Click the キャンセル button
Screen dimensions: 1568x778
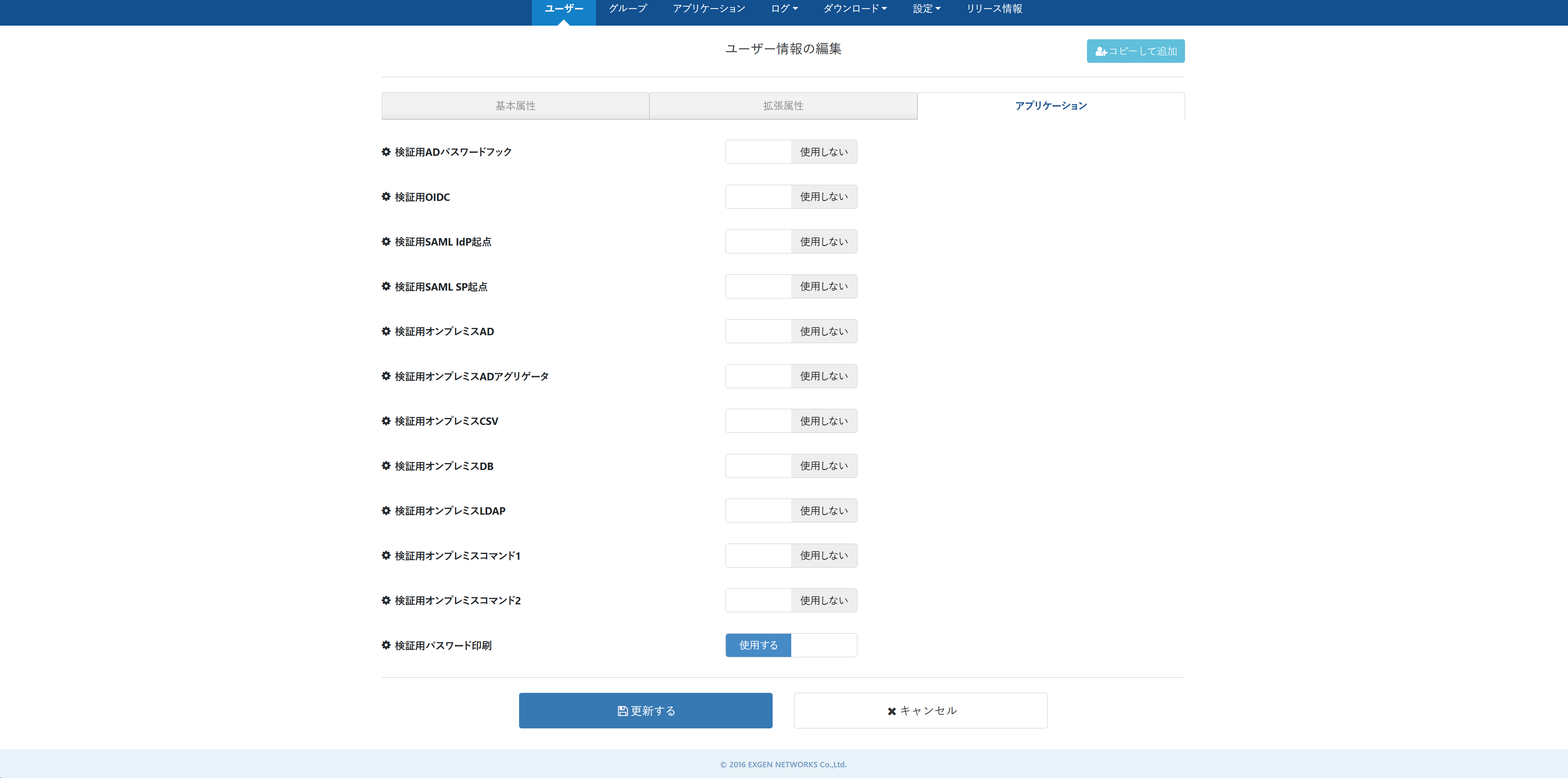click(920, 711)
